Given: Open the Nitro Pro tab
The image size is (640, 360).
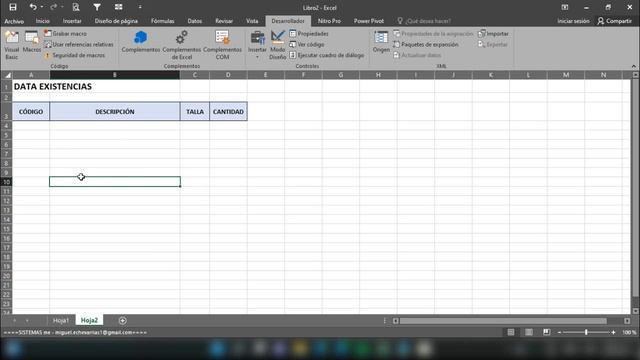Looking at the screenshot, I should (x=329, y=21).
